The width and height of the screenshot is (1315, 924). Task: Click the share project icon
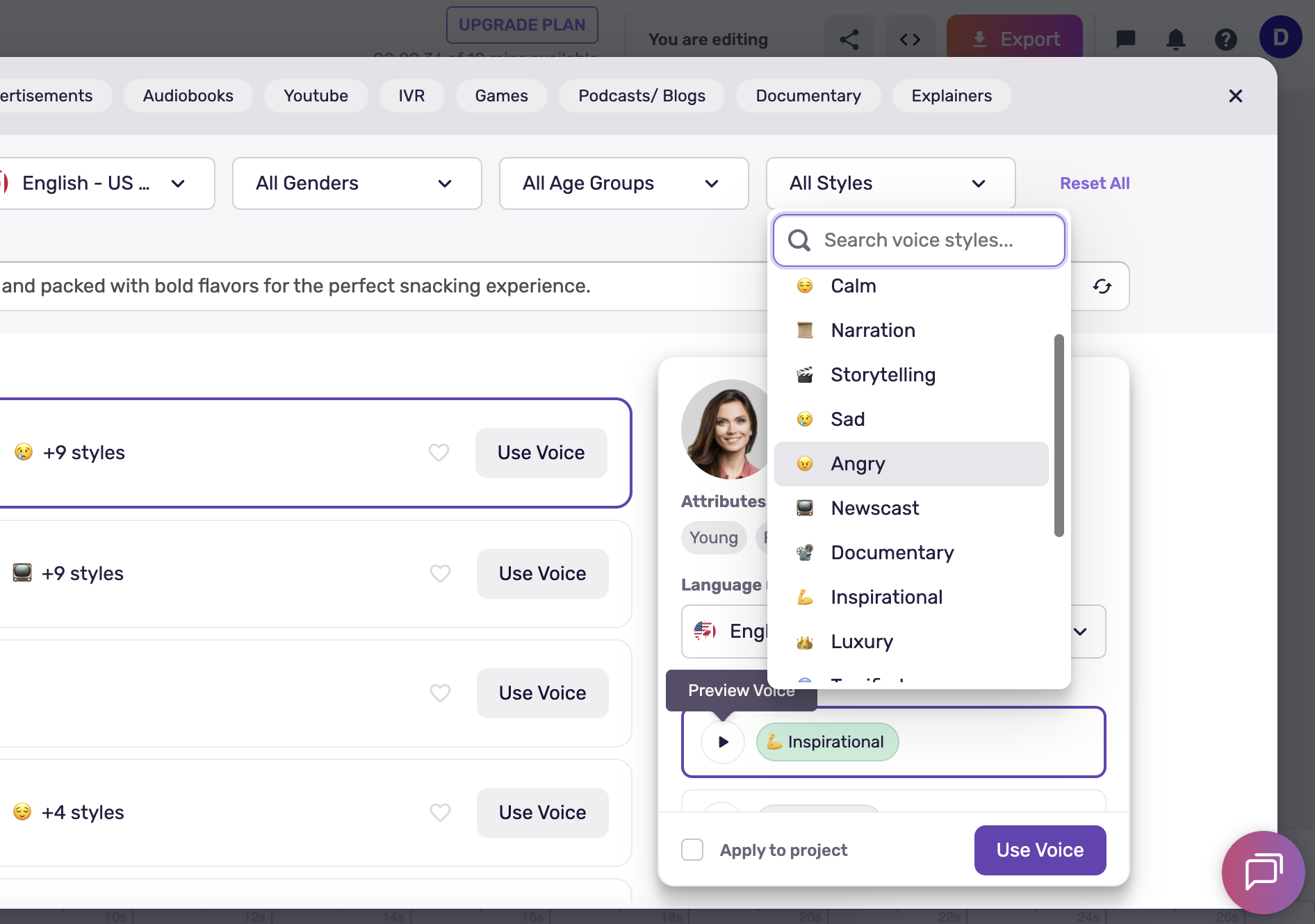(x=849, y=40)
